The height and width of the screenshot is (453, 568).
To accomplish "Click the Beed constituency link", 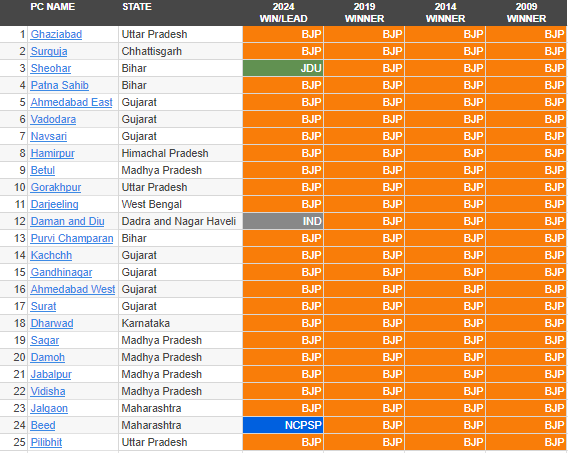I will point(43,425).
